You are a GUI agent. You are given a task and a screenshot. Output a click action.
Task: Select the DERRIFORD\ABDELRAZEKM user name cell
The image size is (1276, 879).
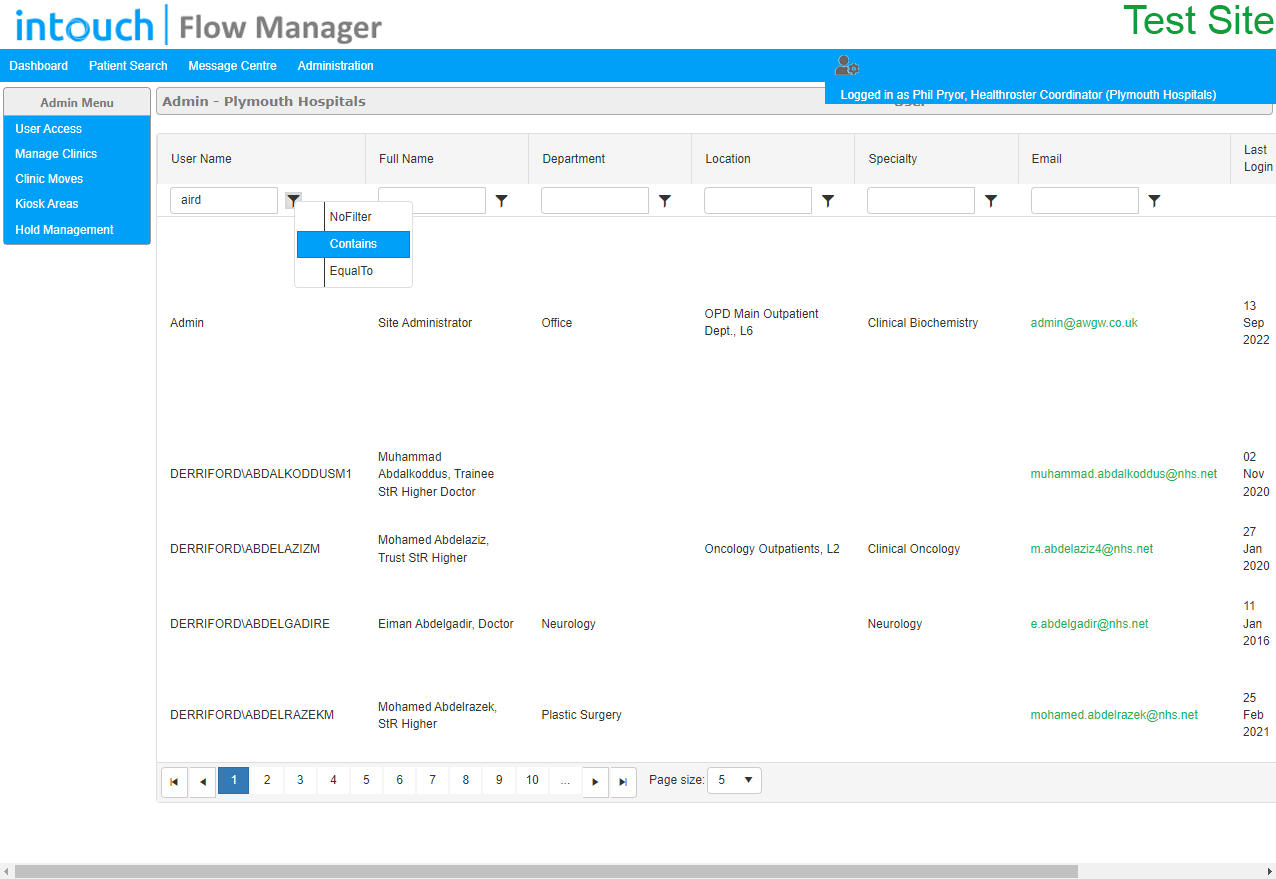click(252, 715)
